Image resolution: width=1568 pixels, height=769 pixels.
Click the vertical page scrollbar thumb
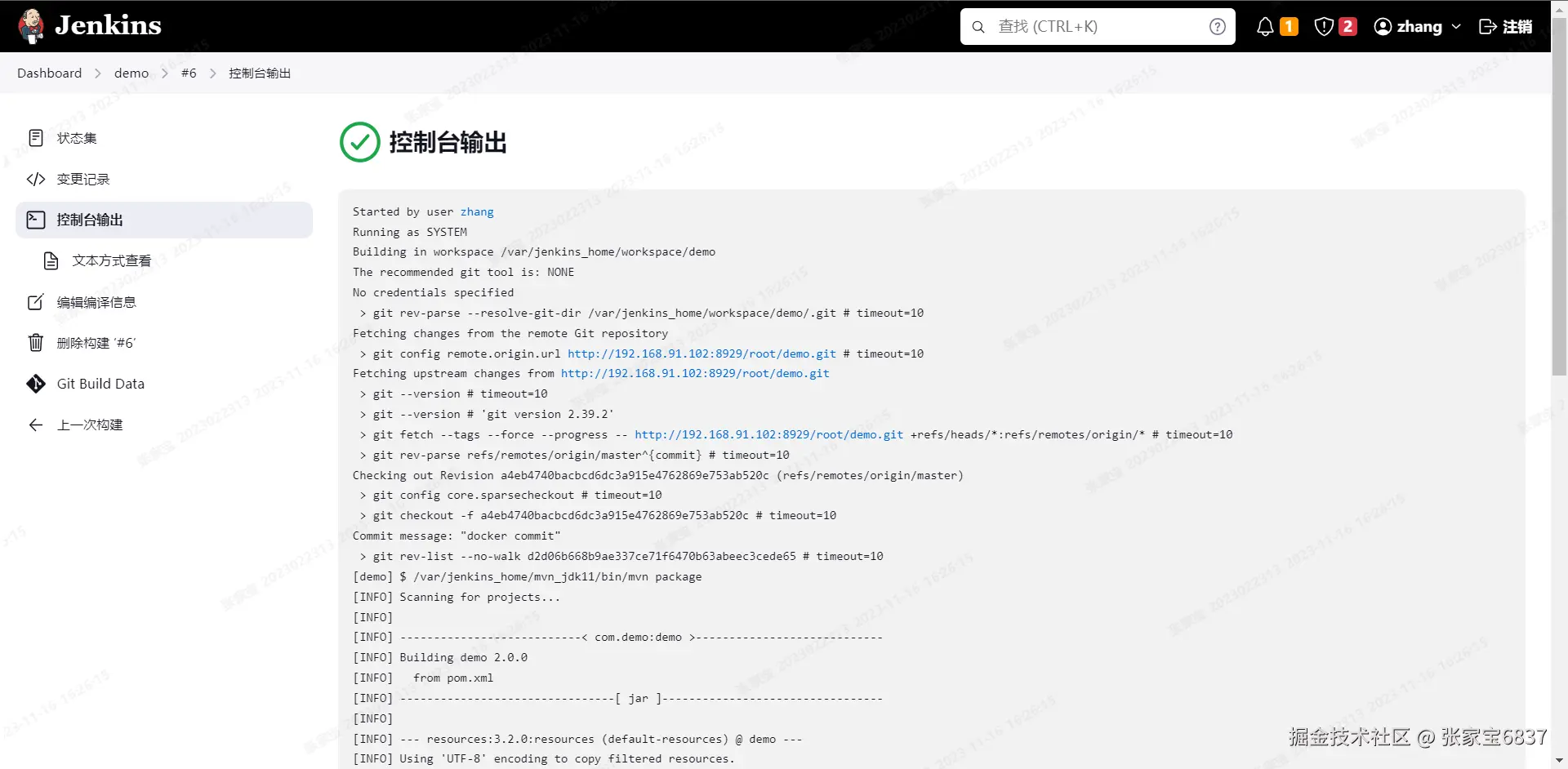tap(1560, 196)
